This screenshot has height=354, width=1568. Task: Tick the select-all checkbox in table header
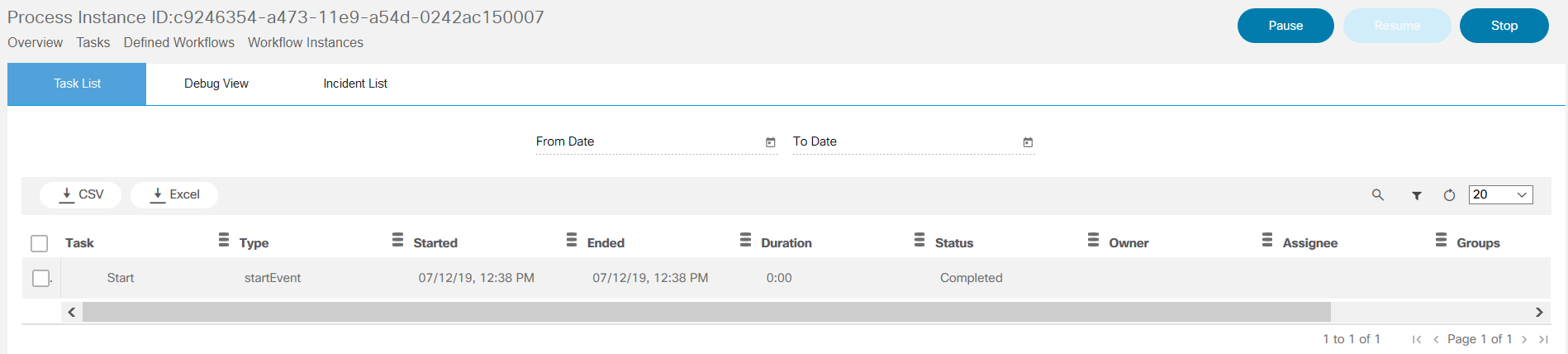pos(39,243)
